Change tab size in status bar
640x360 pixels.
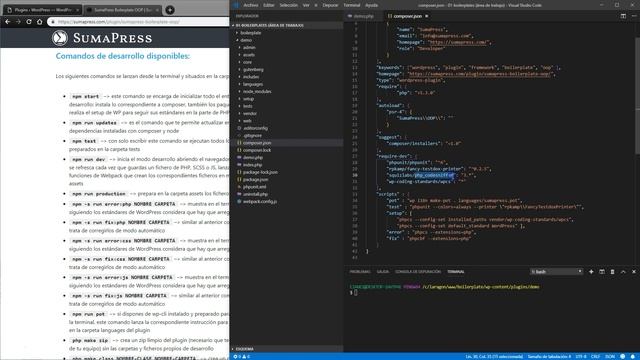tap(549, 356)
